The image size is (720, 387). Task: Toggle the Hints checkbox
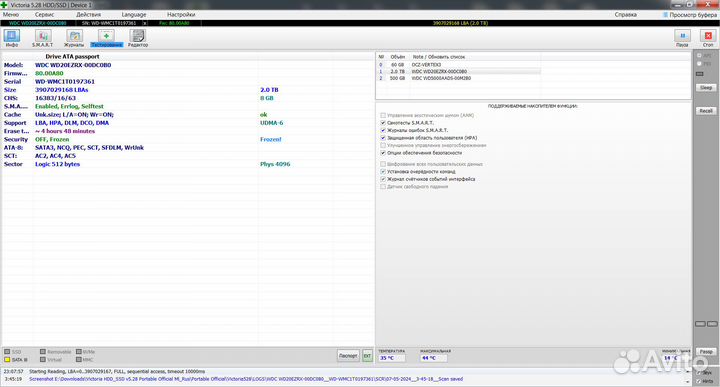[699, 381]
